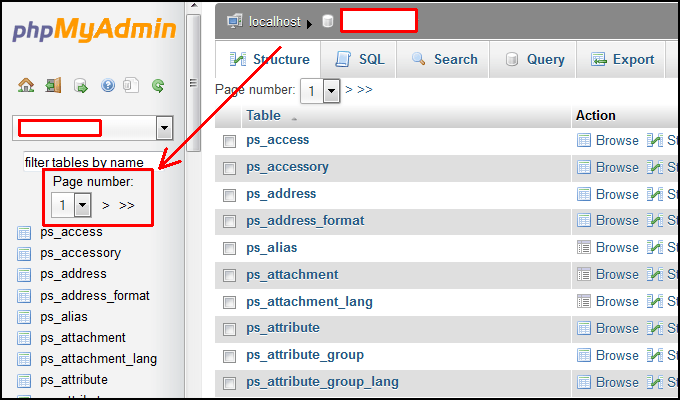Click ps_attribute table icon in sidebar

(24, 381)
